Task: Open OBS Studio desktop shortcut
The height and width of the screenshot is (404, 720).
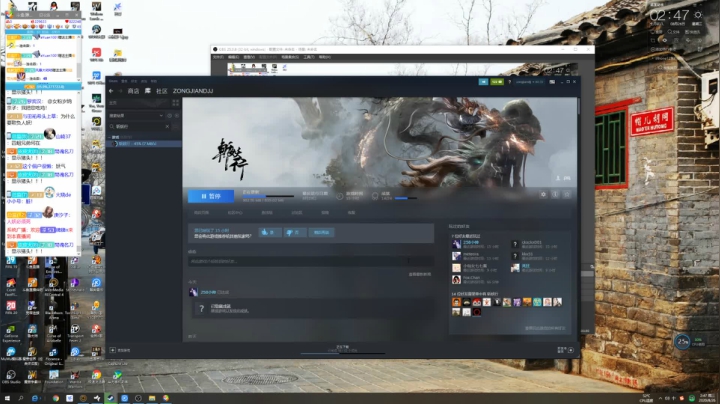Action: click(x=11, y=376)
